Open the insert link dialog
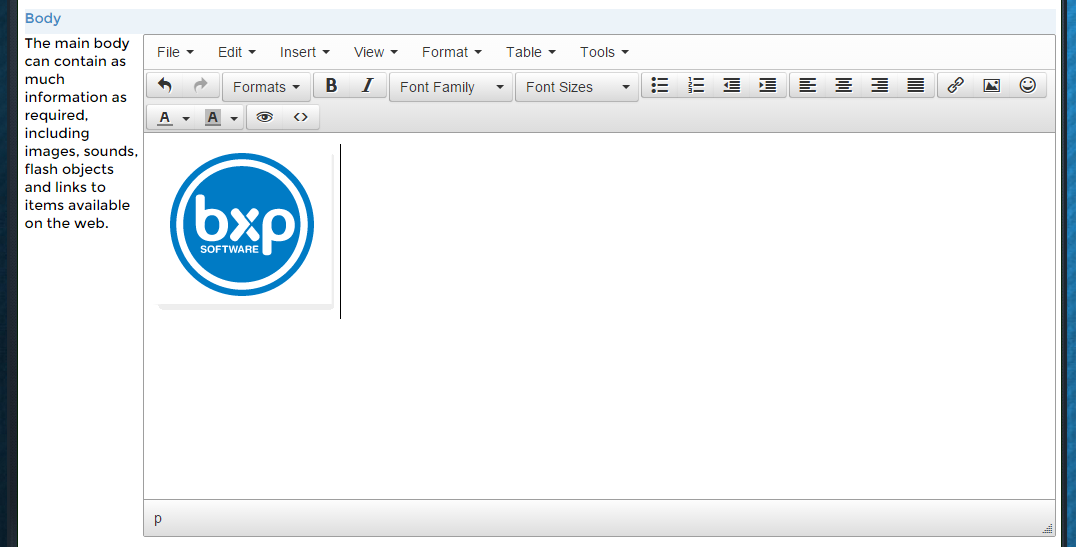 [x=955, y=86]
